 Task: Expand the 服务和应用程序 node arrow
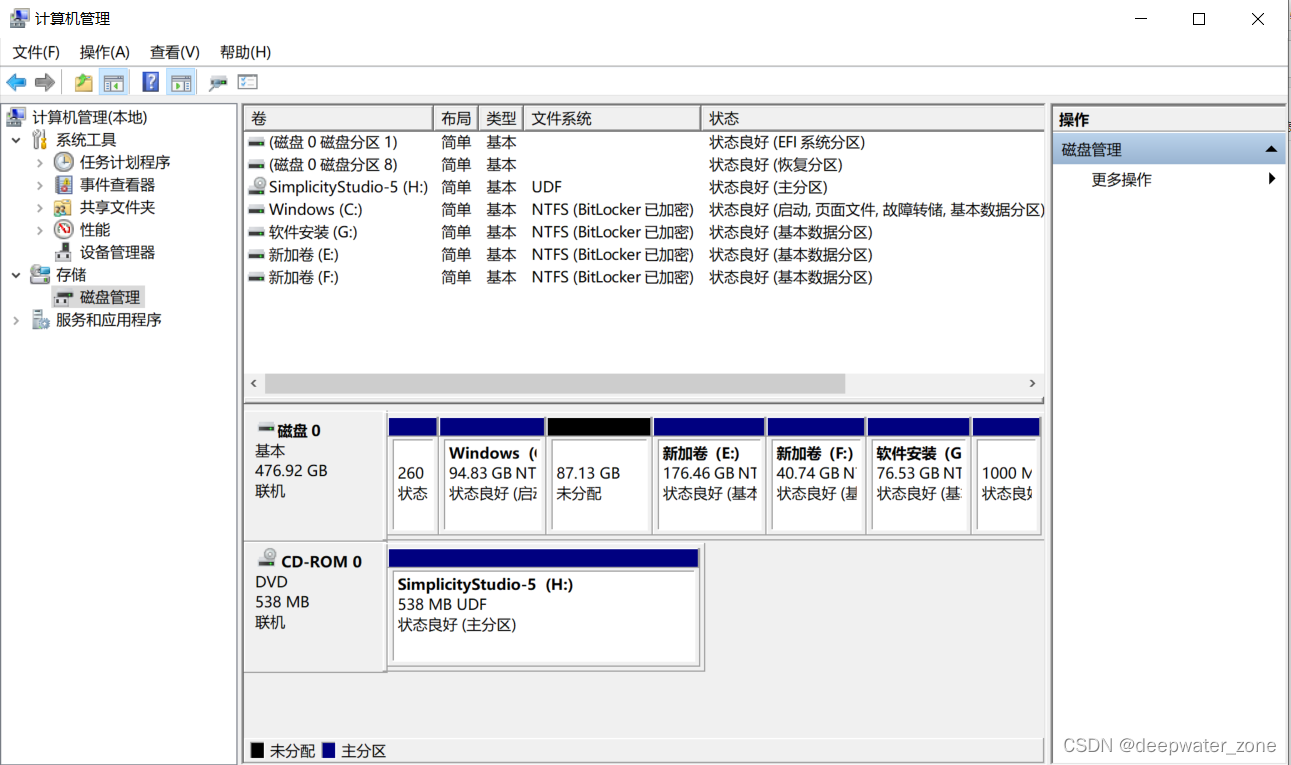click(x=16, y=320)
